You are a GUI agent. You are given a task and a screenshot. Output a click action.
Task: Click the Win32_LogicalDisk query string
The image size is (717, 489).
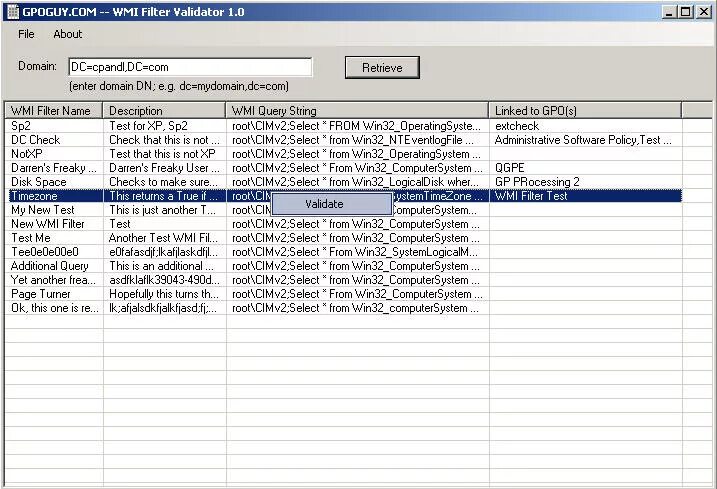click(x=355, y=182)
